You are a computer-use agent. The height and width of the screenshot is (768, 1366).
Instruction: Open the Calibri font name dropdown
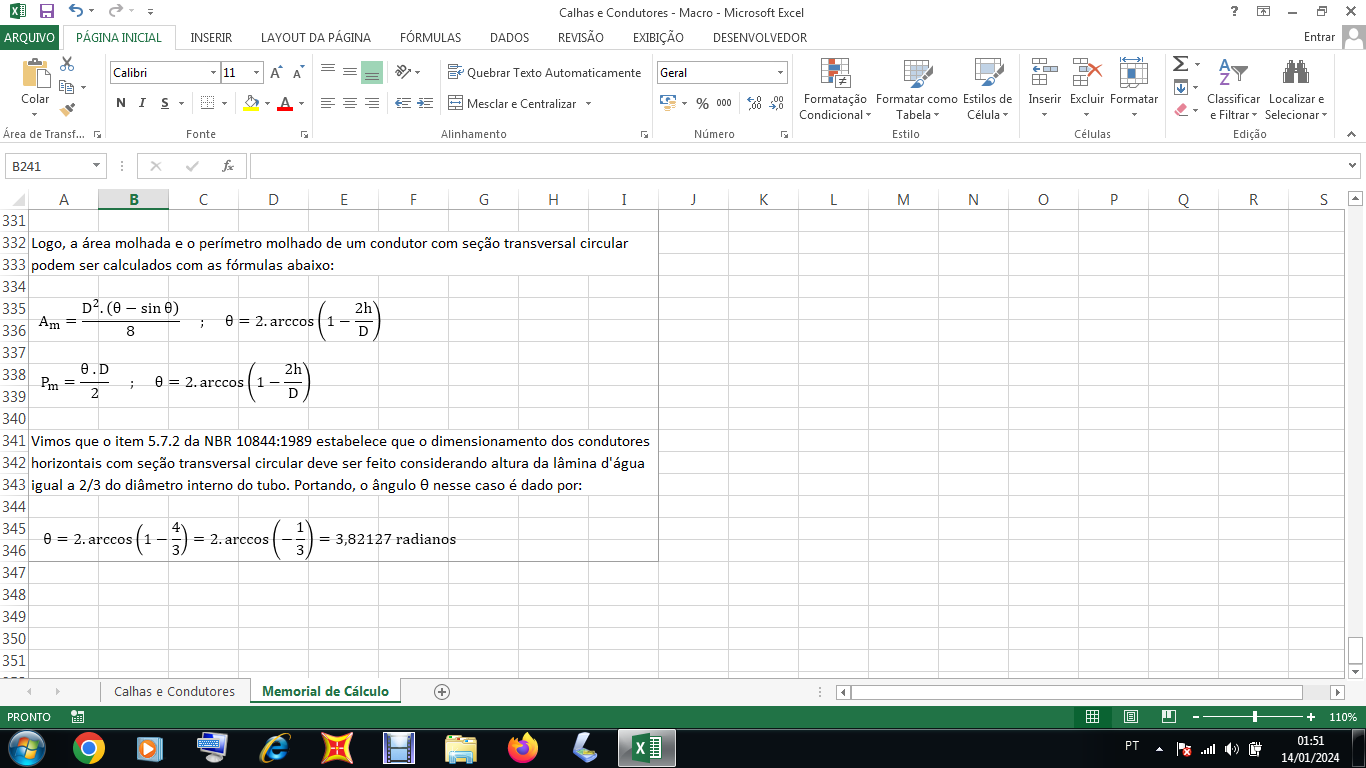(213, 73)
